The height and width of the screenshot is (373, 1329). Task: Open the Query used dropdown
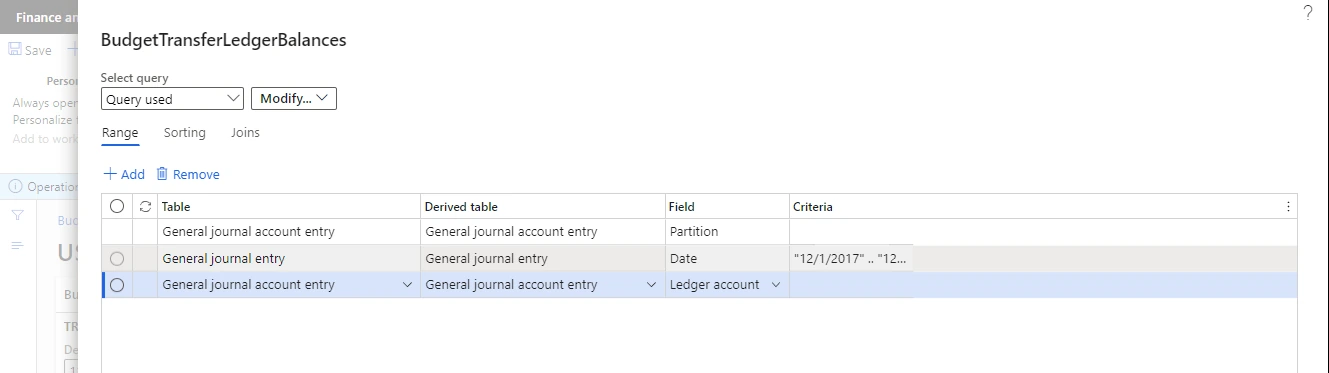coord(172,99)
